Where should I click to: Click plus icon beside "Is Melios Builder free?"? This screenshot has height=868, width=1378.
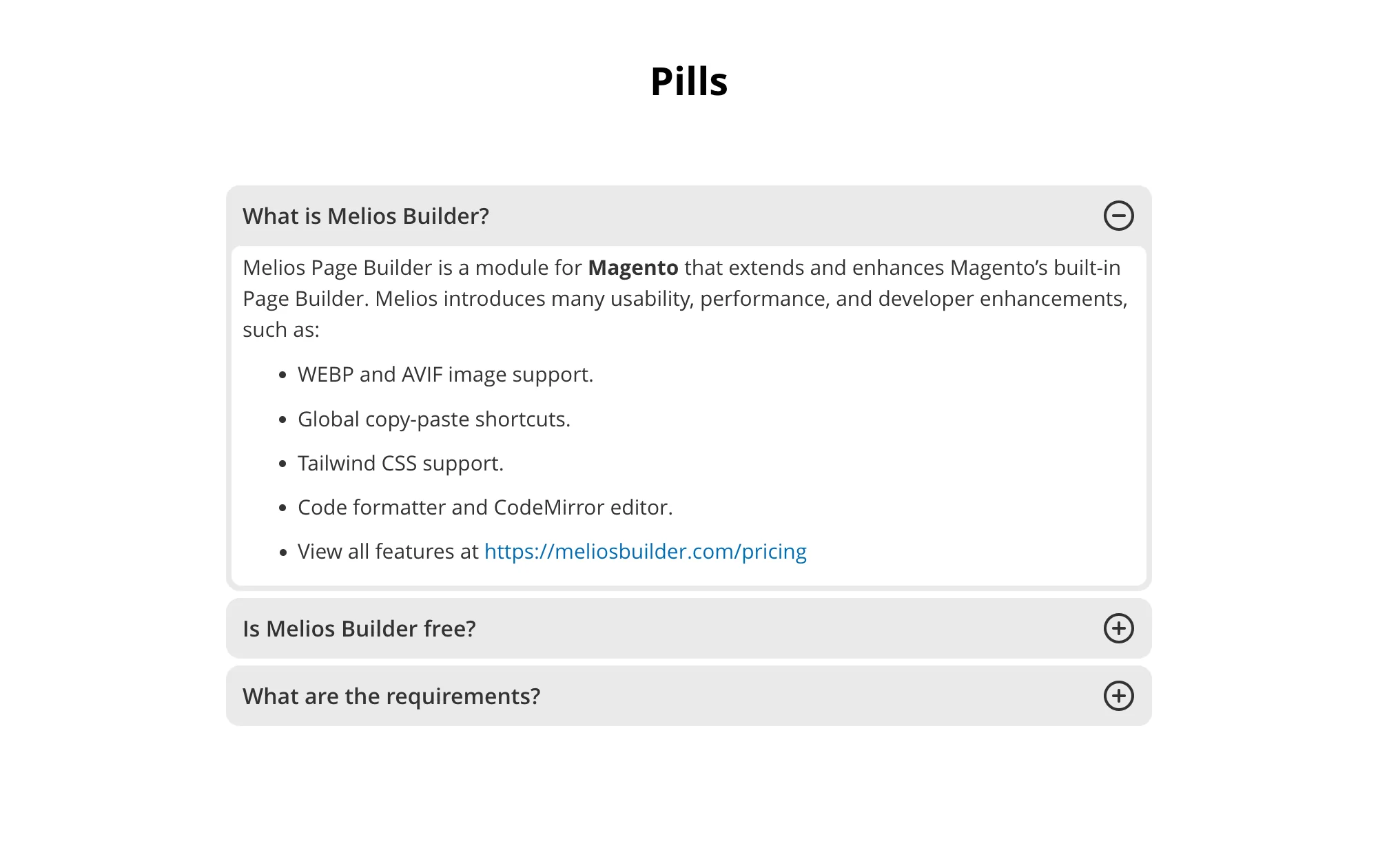click(x=1118, y=628)
